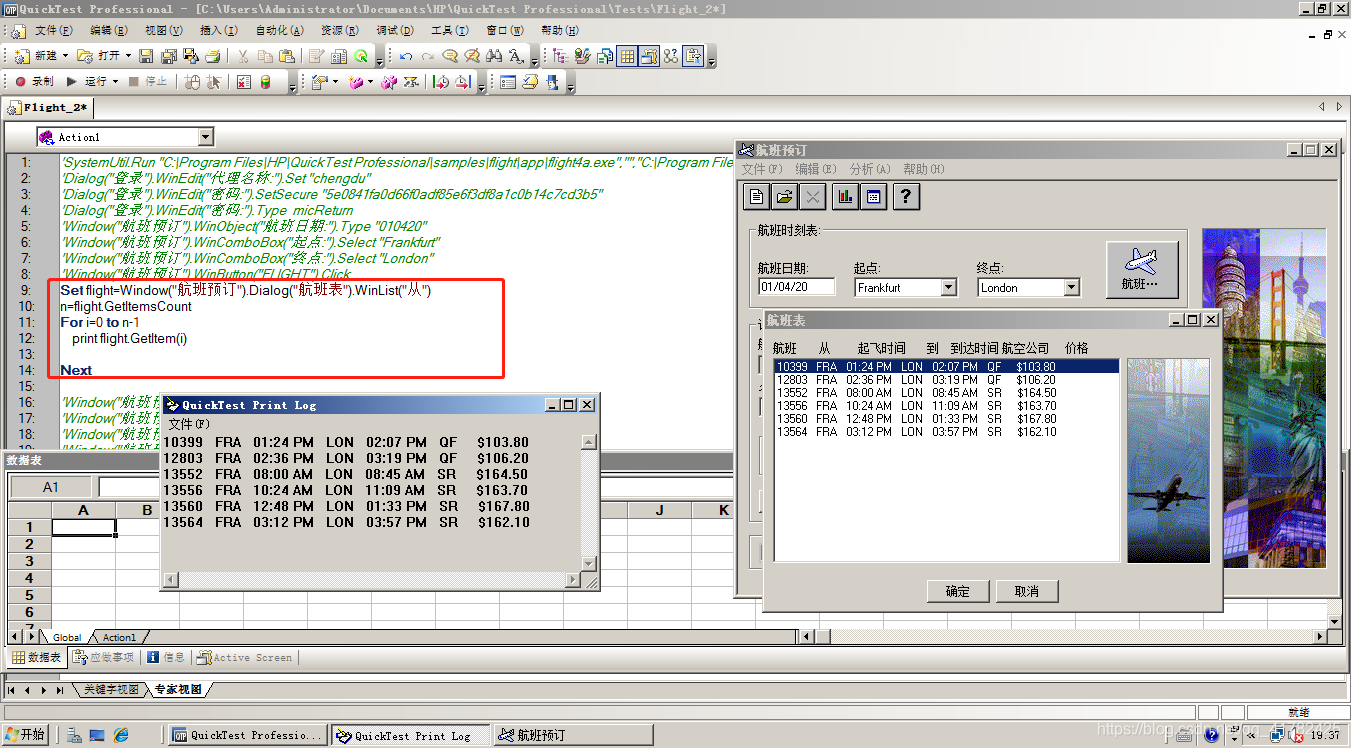This screenshot has width=1351, height=748.
Task: Click the 开始 Start button
Action: point(26,735)
